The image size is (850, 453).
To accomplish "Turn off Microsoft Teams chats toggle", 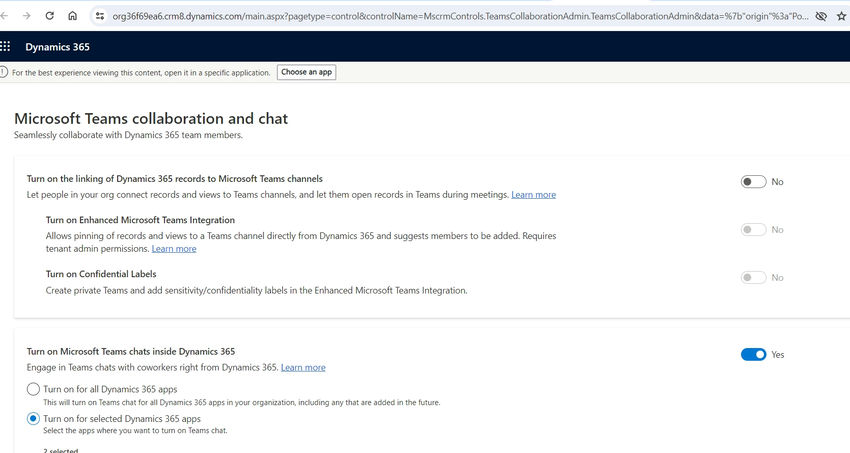I will pos(753,354).
